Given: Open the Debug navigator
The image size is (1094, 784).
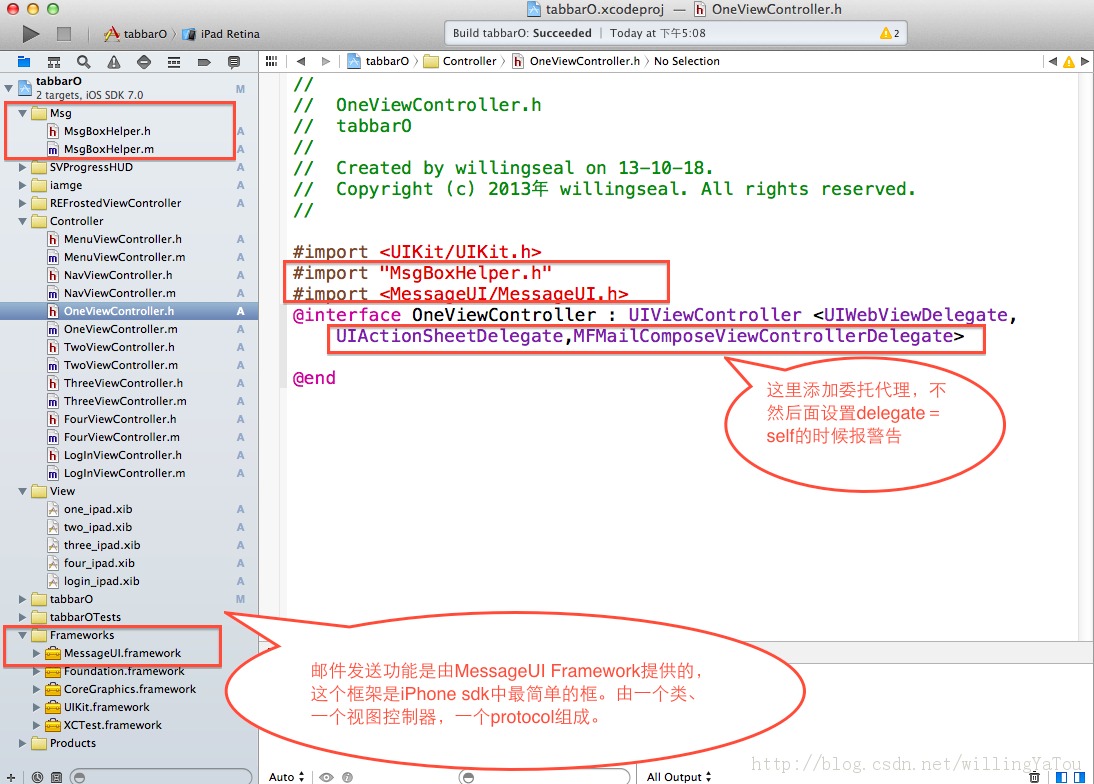Looking at the screenshot, I should pyautogui.click(x=174, y=62).
